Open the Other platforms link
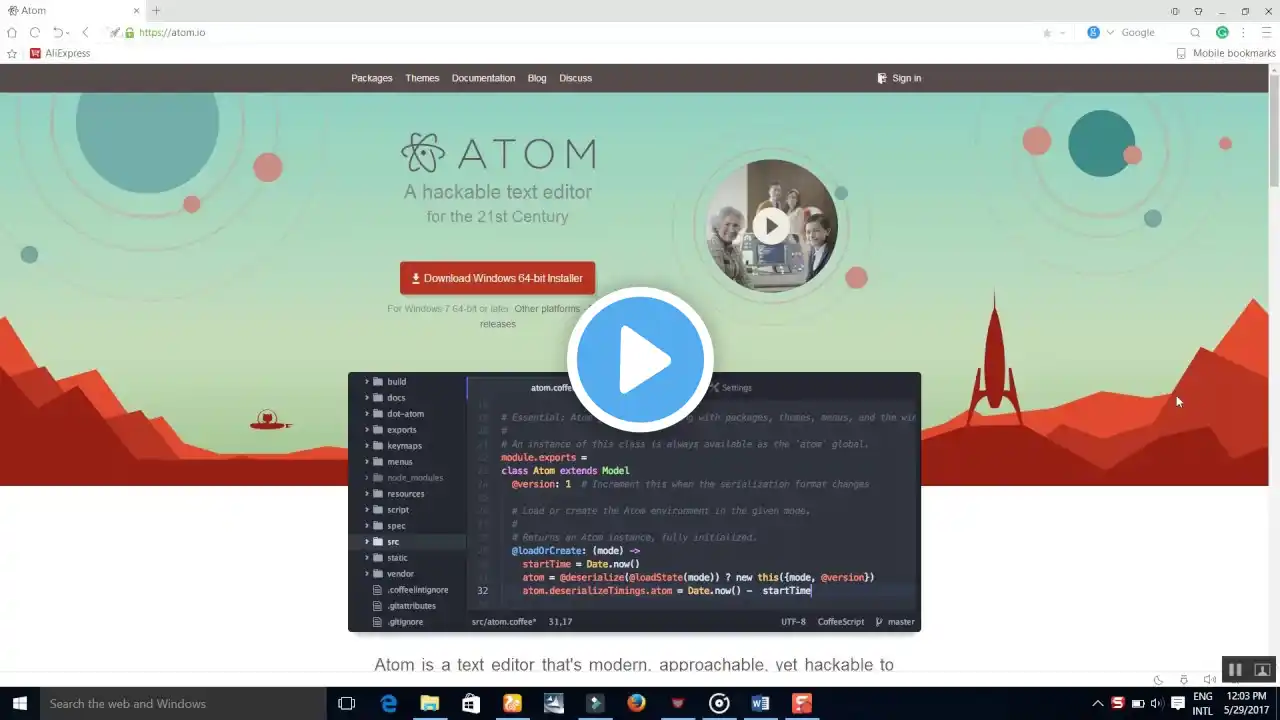 pyautogui.click(x=547, y=309)
